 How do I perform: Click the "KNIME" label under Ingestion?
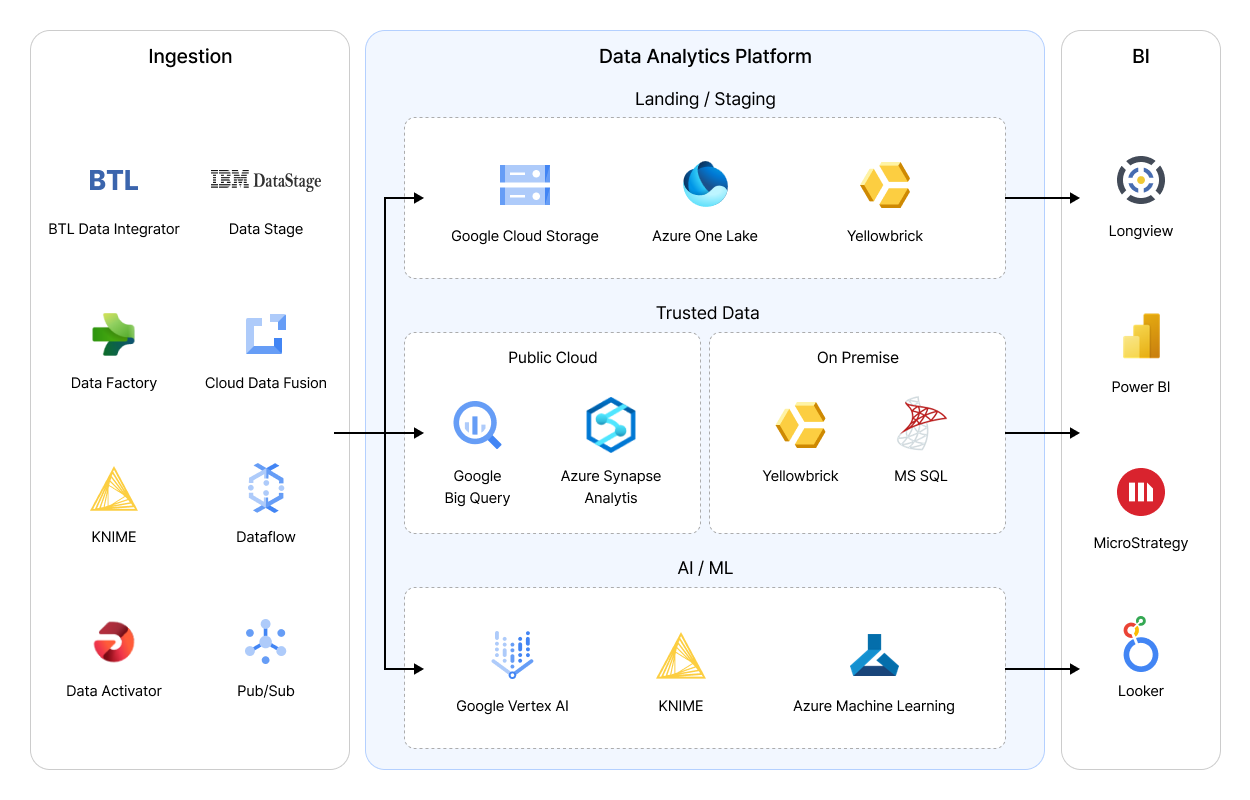point(114,537)
